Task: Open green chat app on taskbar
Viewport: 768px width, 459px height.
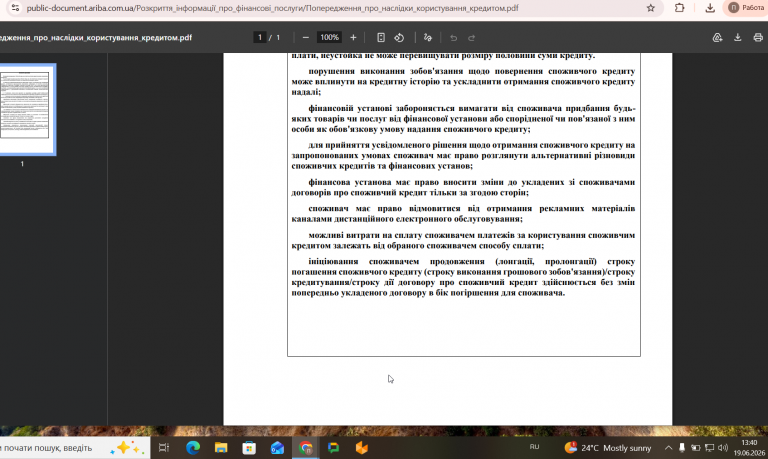Action: pos(334,448)
